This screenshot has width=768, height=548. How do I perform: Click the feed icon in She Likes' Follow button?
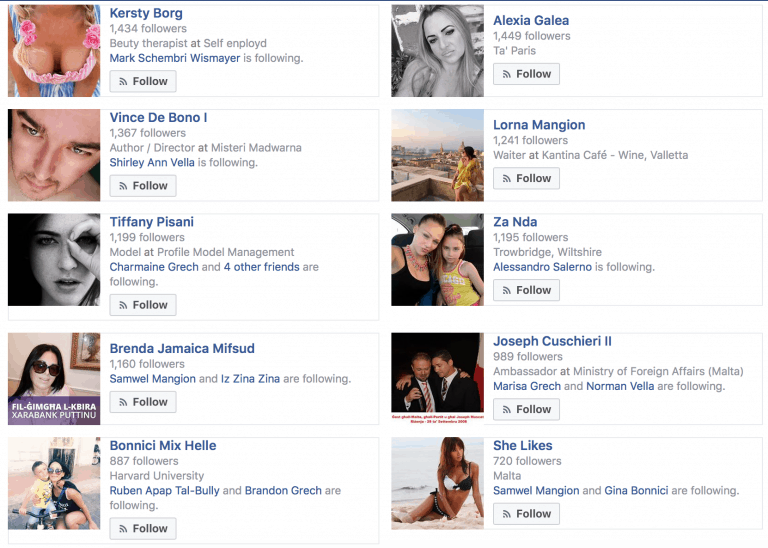click(508, 514)
